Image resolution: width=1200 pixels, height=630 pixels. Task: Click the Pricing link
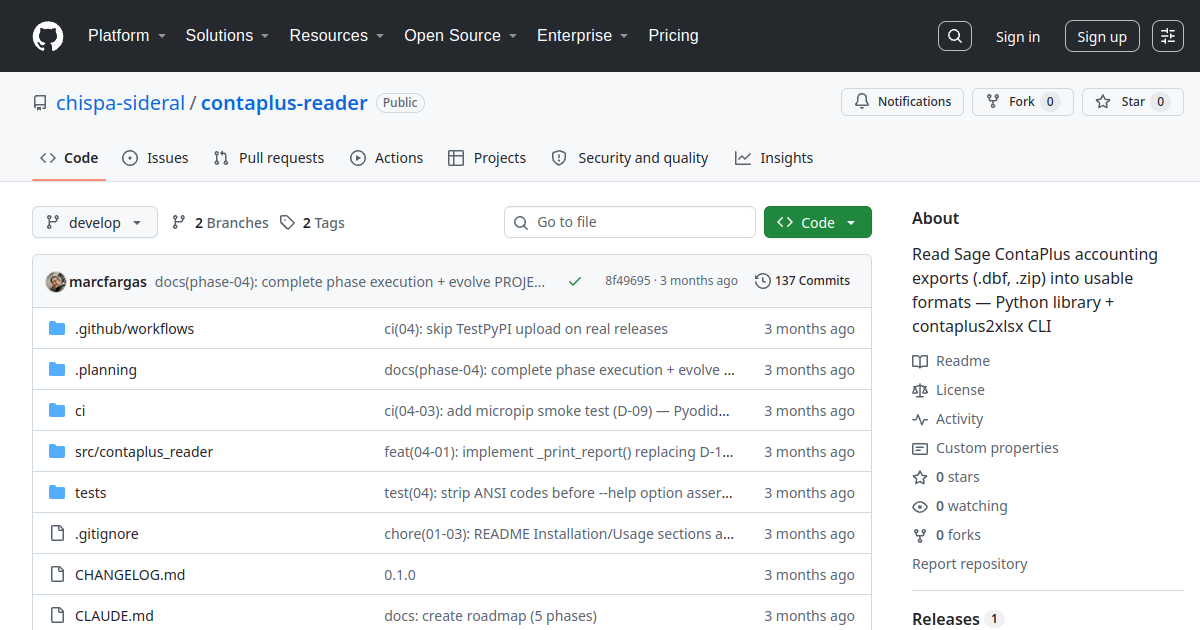(673, 35)
